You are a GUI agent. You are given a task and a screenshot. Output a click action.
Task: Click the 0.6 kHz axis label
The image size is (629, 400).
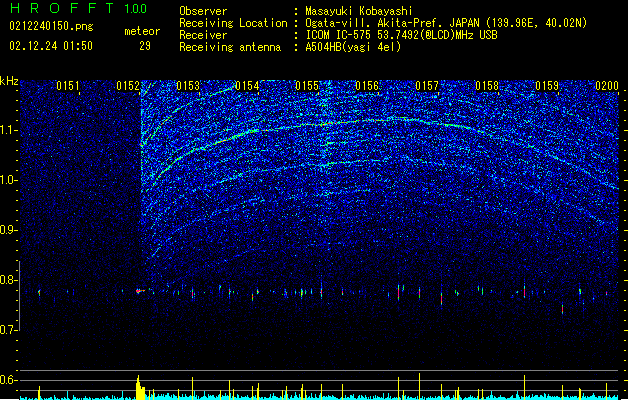point(9,380)
